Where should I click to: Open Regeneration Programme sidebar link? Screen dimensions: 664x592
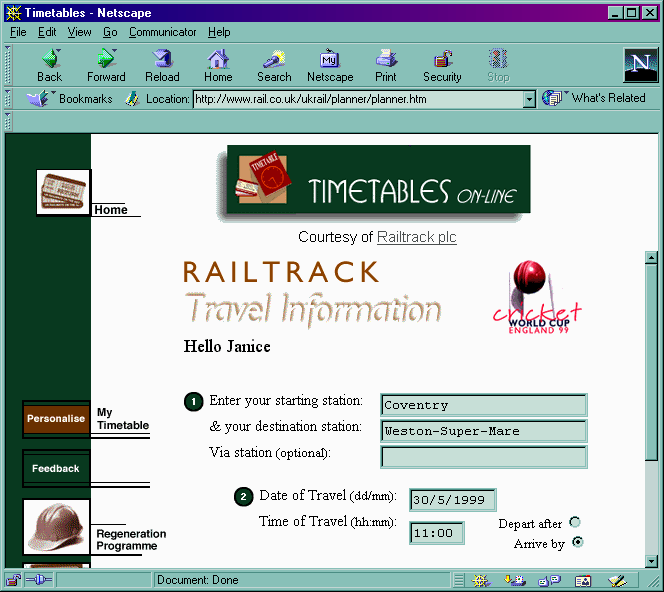(x=131, y=539)
